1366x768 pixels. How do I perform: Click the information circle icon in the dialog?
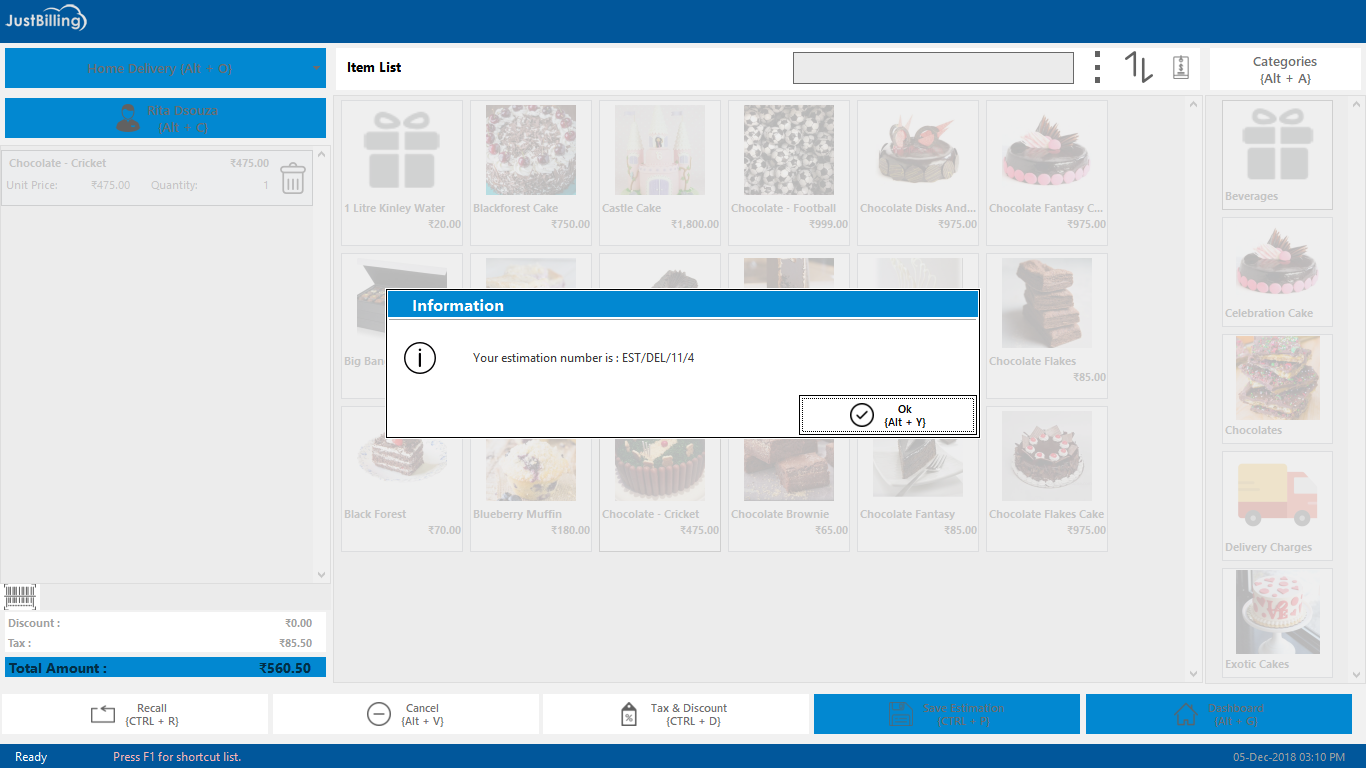[420, 357]
